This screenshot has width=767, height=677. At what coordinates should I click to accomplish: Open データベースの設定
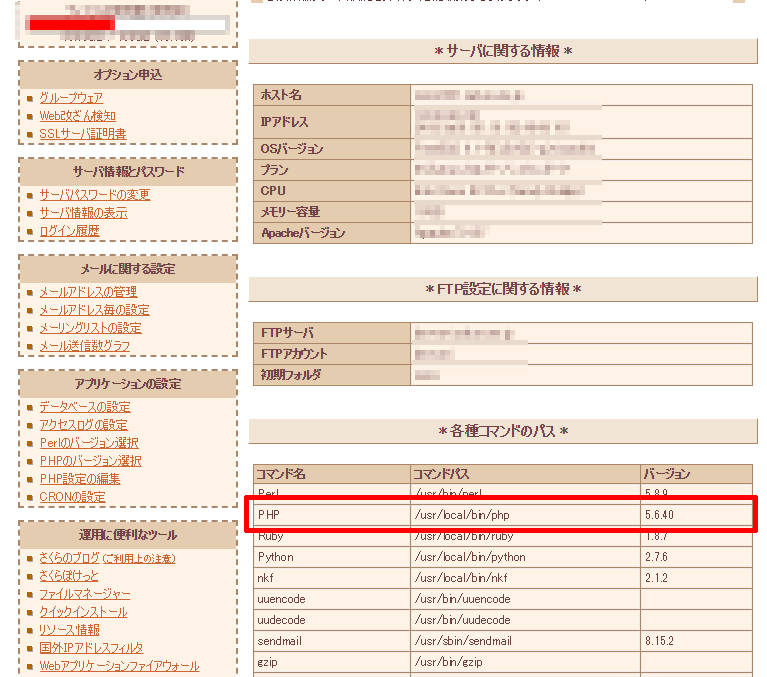coord(84,407)
